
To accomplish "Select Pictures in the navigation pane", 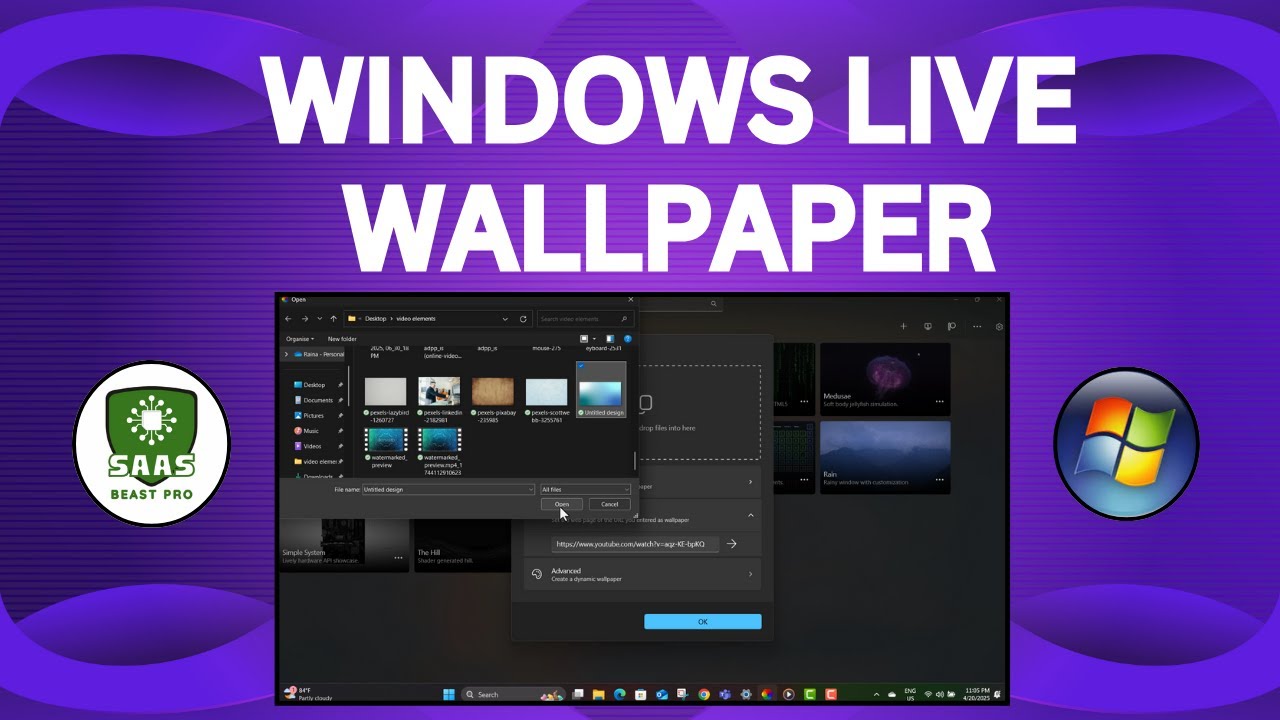I will tap(313, 415).
